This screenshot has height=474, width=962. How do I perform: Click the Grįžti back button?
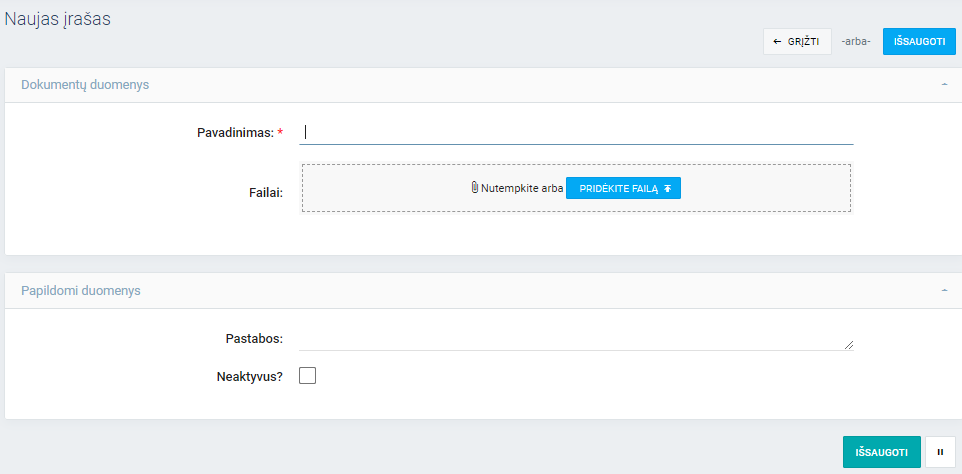pos(796,41)
